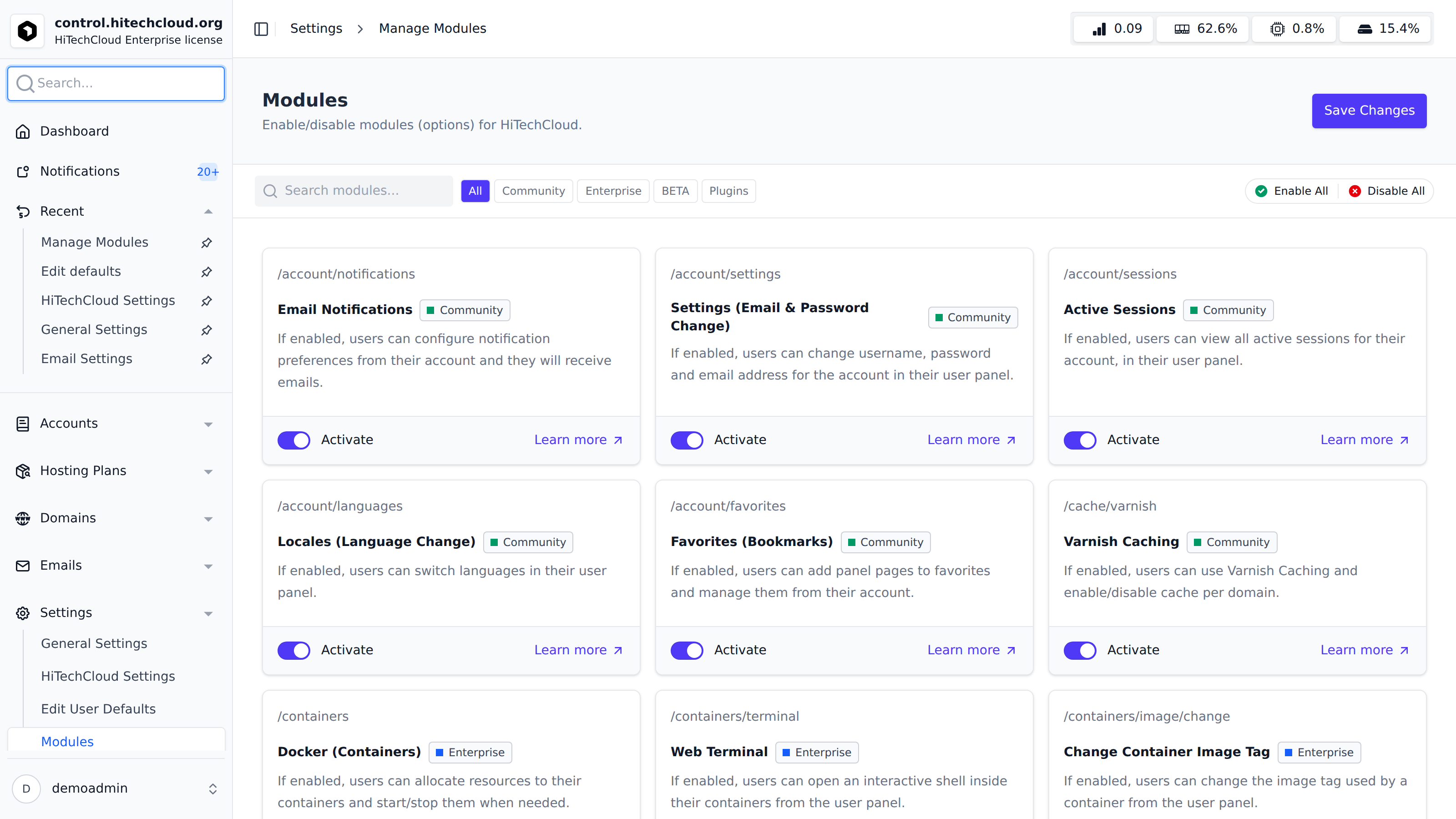Click the Save Changes button

click(1369, 111)
